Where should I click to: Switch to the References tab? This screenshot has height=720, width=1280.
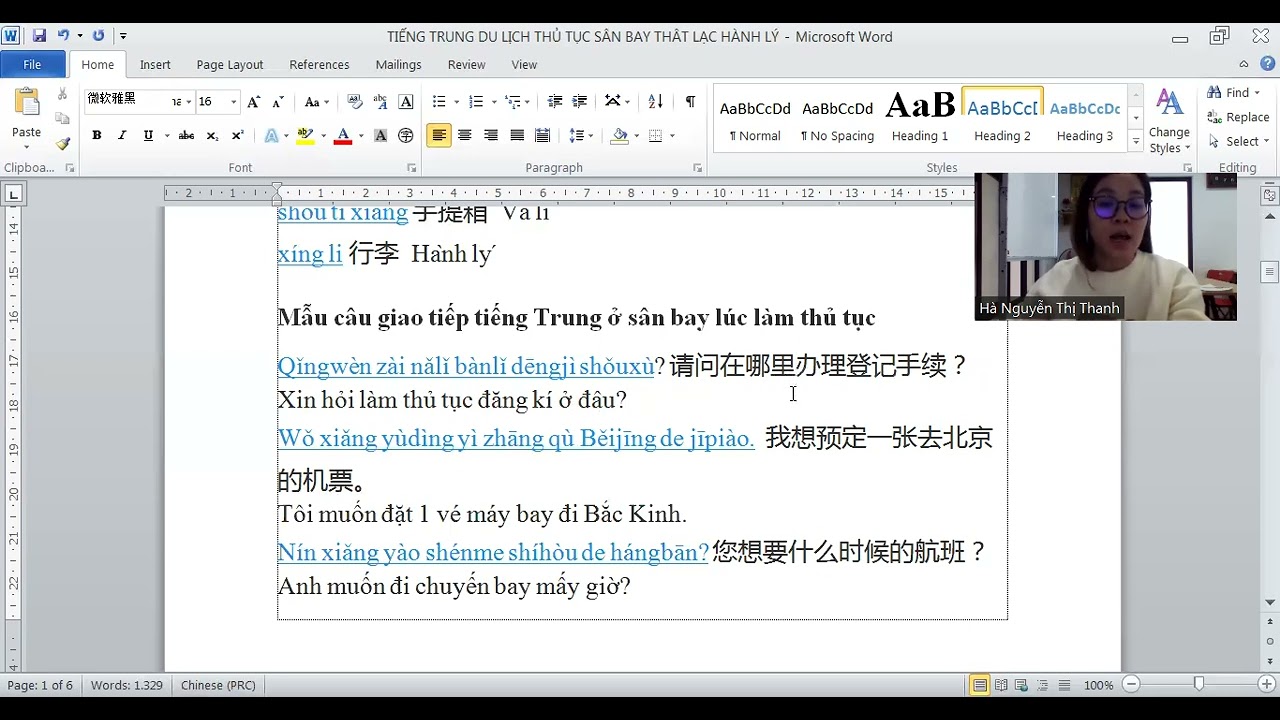(x=319, y=65)
